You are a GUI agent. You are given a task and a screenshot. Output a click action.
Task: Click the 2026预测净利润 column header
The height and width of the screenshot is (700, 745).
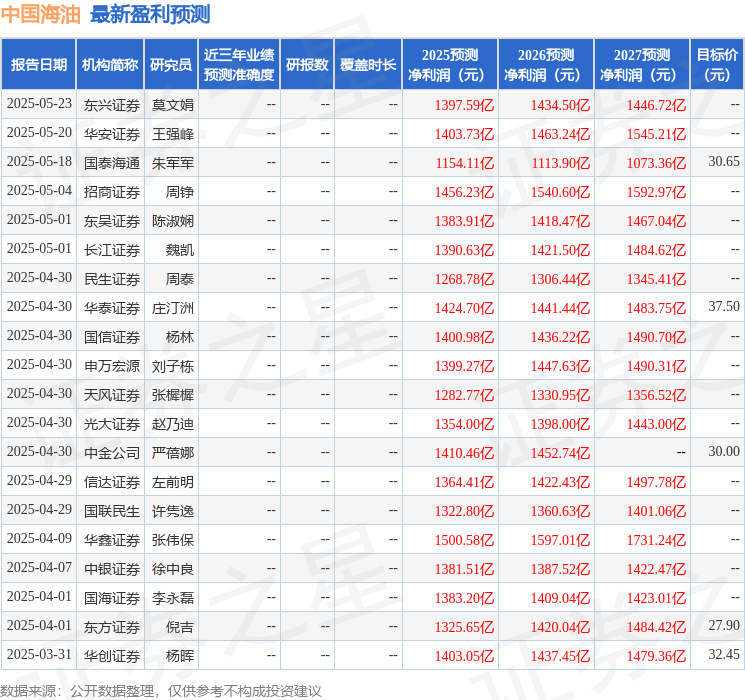pyautogui.click(x=546, y=64)
